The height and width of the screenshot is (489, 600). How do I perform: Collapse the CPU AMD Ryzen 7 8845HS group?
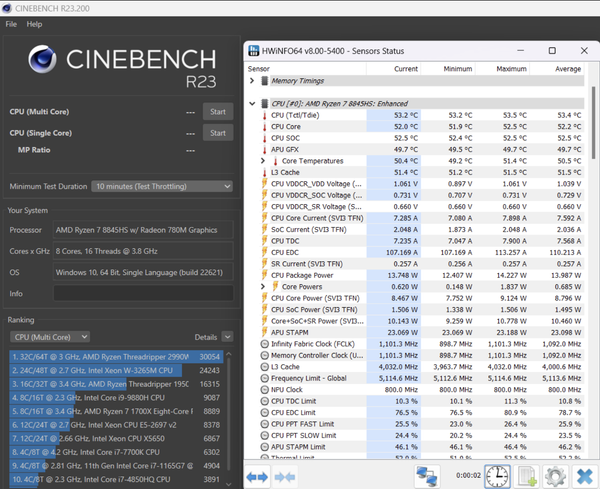252,104
